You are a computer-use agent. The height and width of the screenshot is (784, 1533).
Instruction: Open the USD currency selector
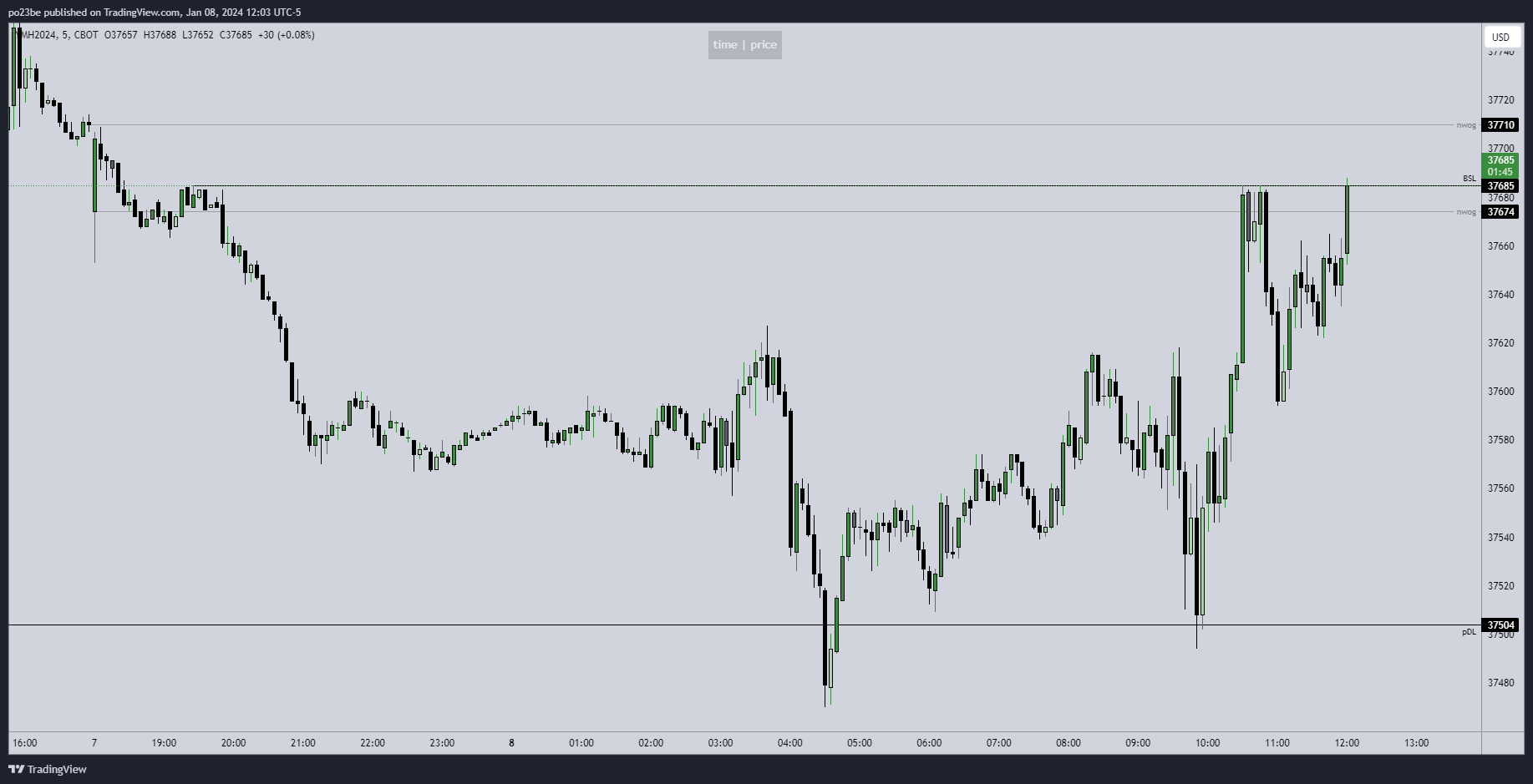tap(1501, 37)
